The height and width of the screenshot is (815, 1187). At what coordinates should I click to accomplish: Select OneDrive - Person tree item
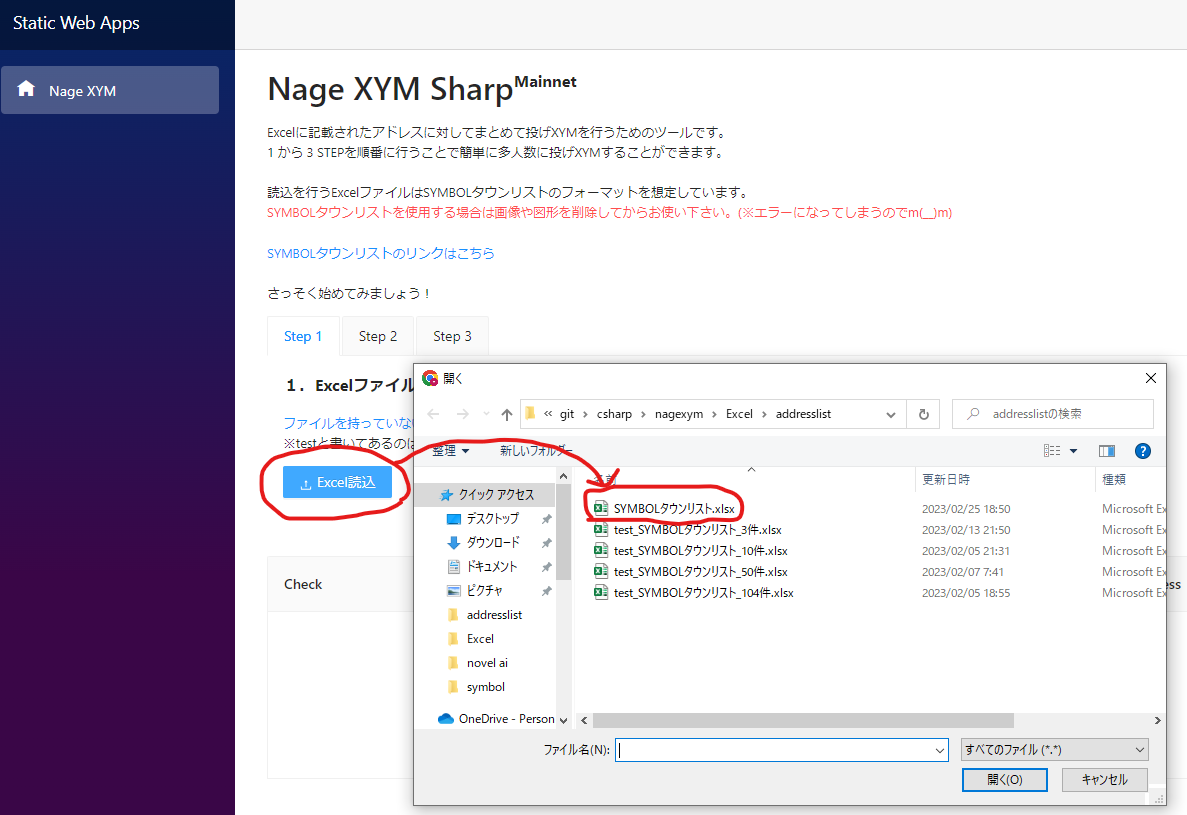506,718
